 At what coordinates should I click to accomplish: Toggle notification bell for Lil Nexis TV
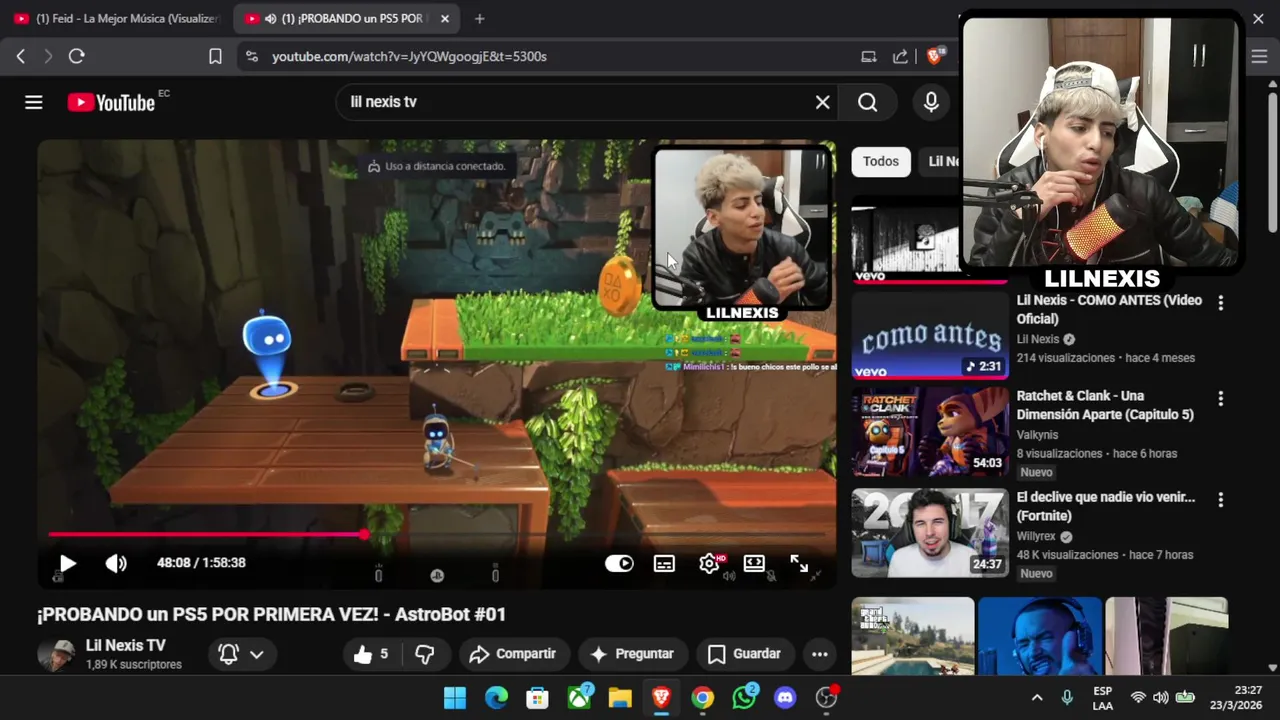(241, 654)
